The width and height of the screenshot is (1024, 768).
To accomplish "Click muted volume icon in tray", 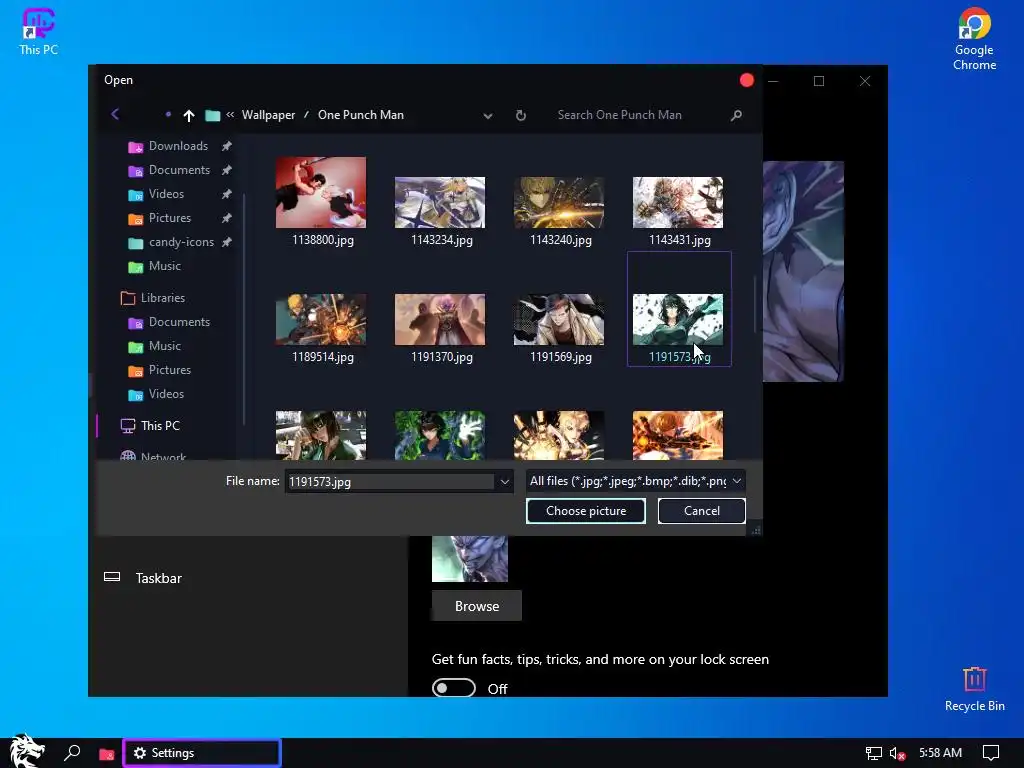I will (897, 754).
